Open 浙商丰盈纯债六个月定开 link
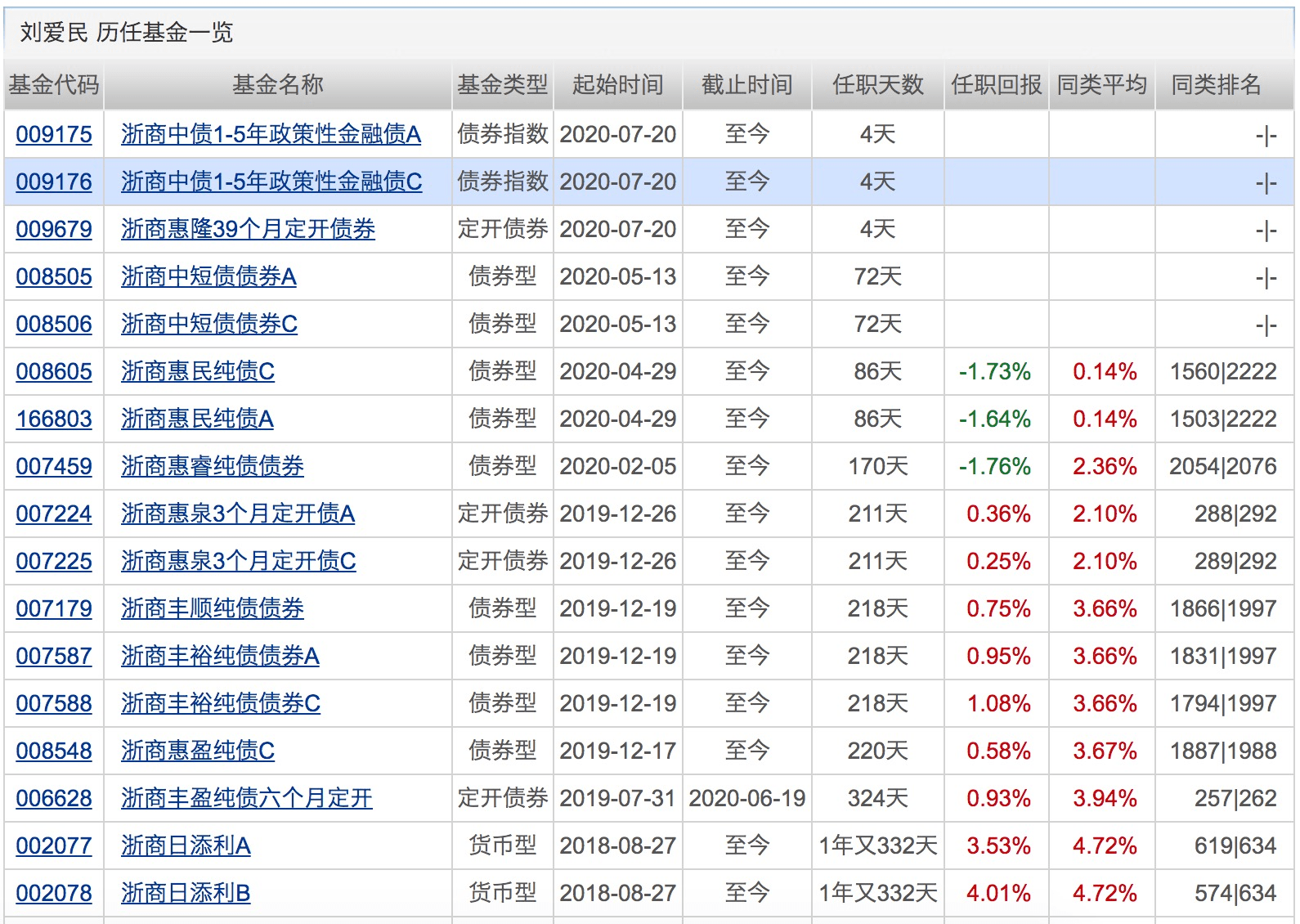1300x924 pixels. pos(247,798)
